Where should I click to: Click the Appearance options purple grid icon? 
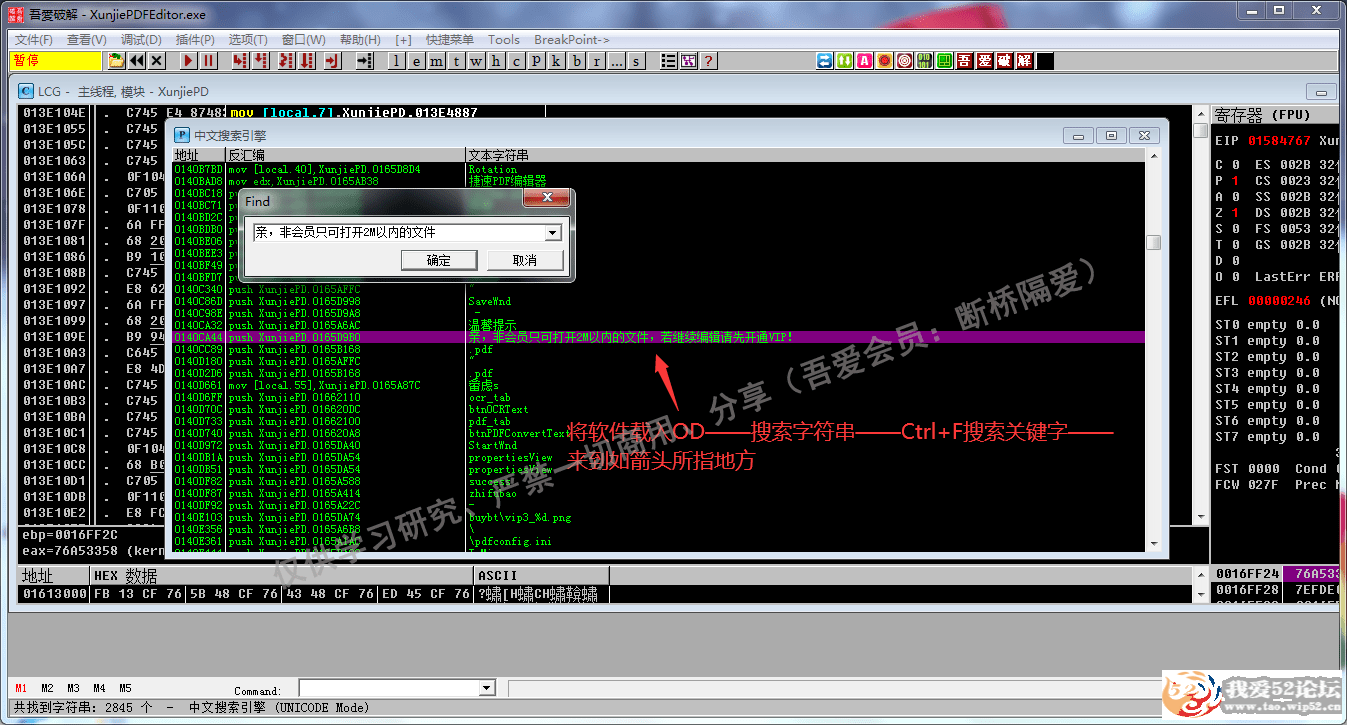pos(688,61)
